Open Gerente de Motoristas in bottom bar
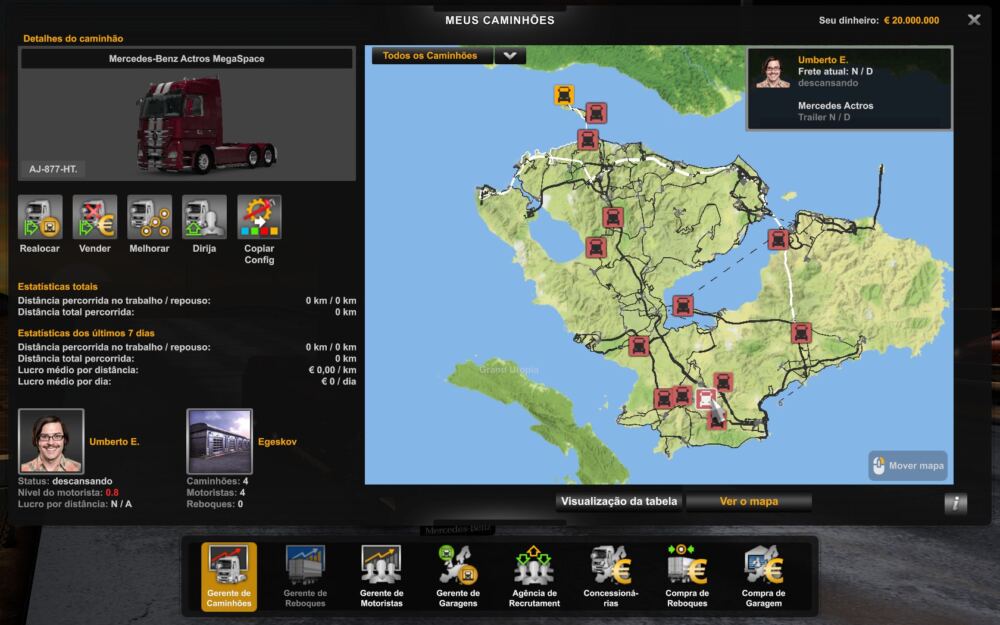This screenshot has width=1000, height=625. [381, 577]
